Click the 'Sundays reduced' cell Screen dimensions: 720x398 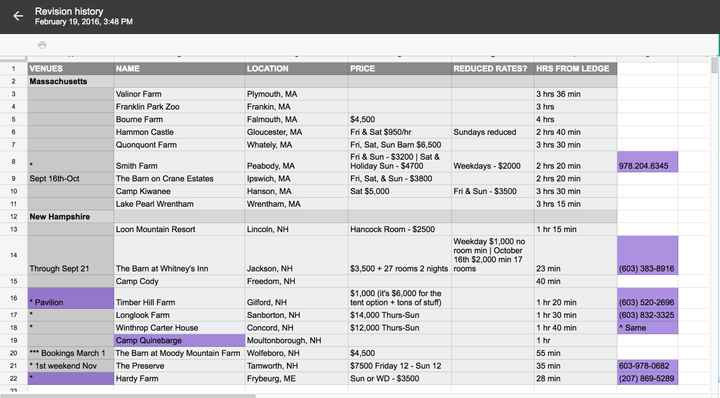493,132
